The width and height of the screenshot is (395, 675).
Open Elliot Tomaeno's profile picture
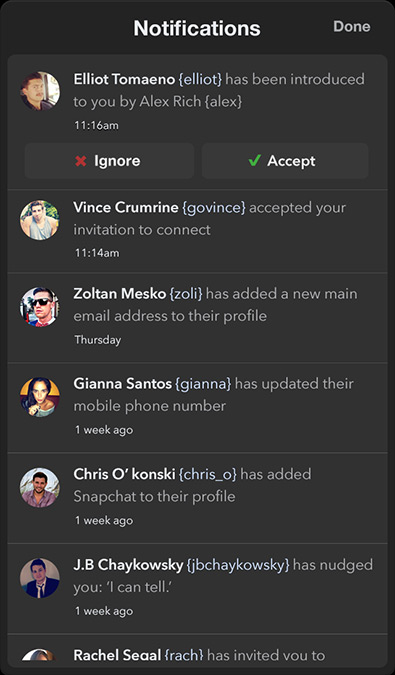pos(40,91)
